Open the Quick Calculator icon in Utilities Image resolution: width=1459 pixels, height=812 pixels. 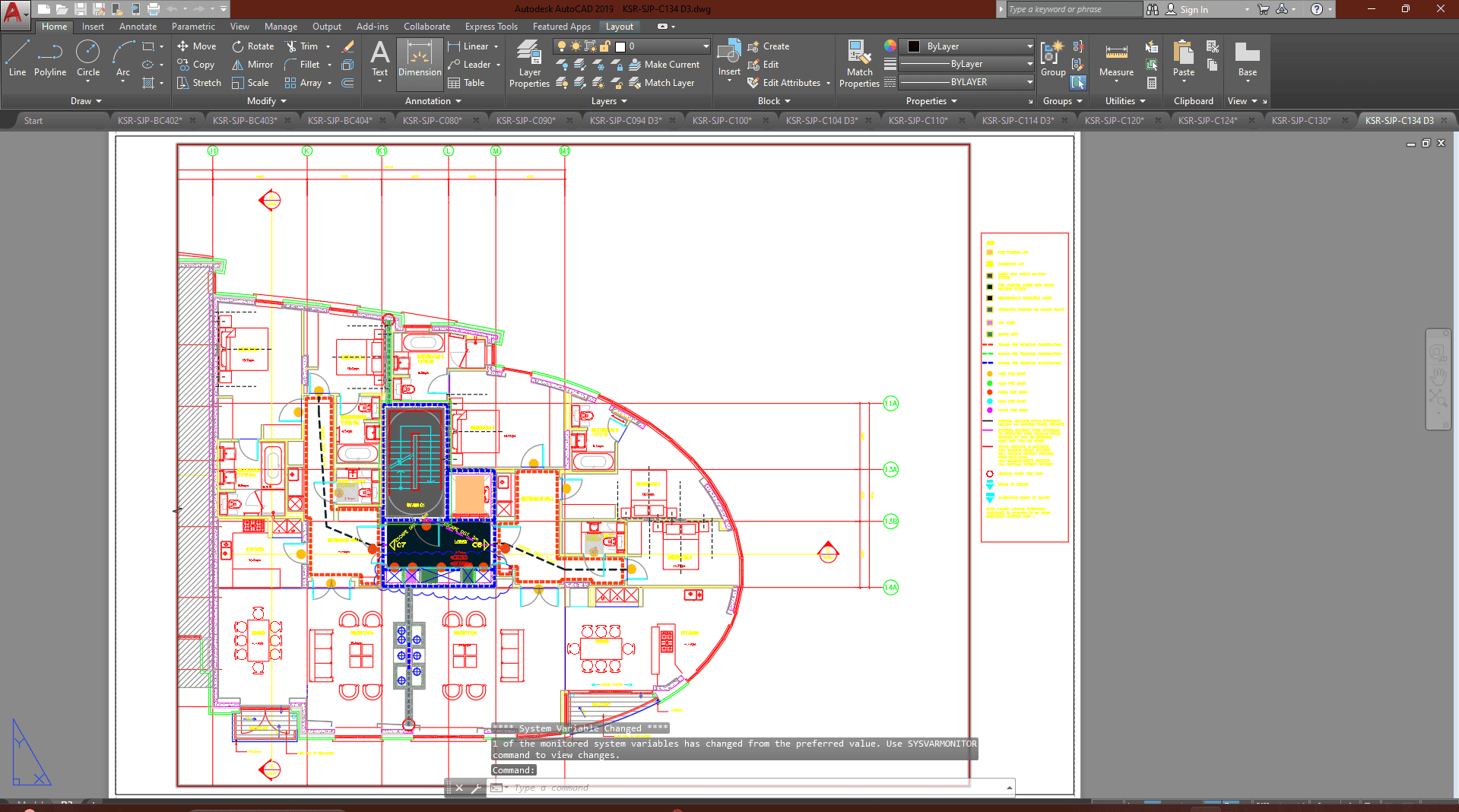[1152, 83]
